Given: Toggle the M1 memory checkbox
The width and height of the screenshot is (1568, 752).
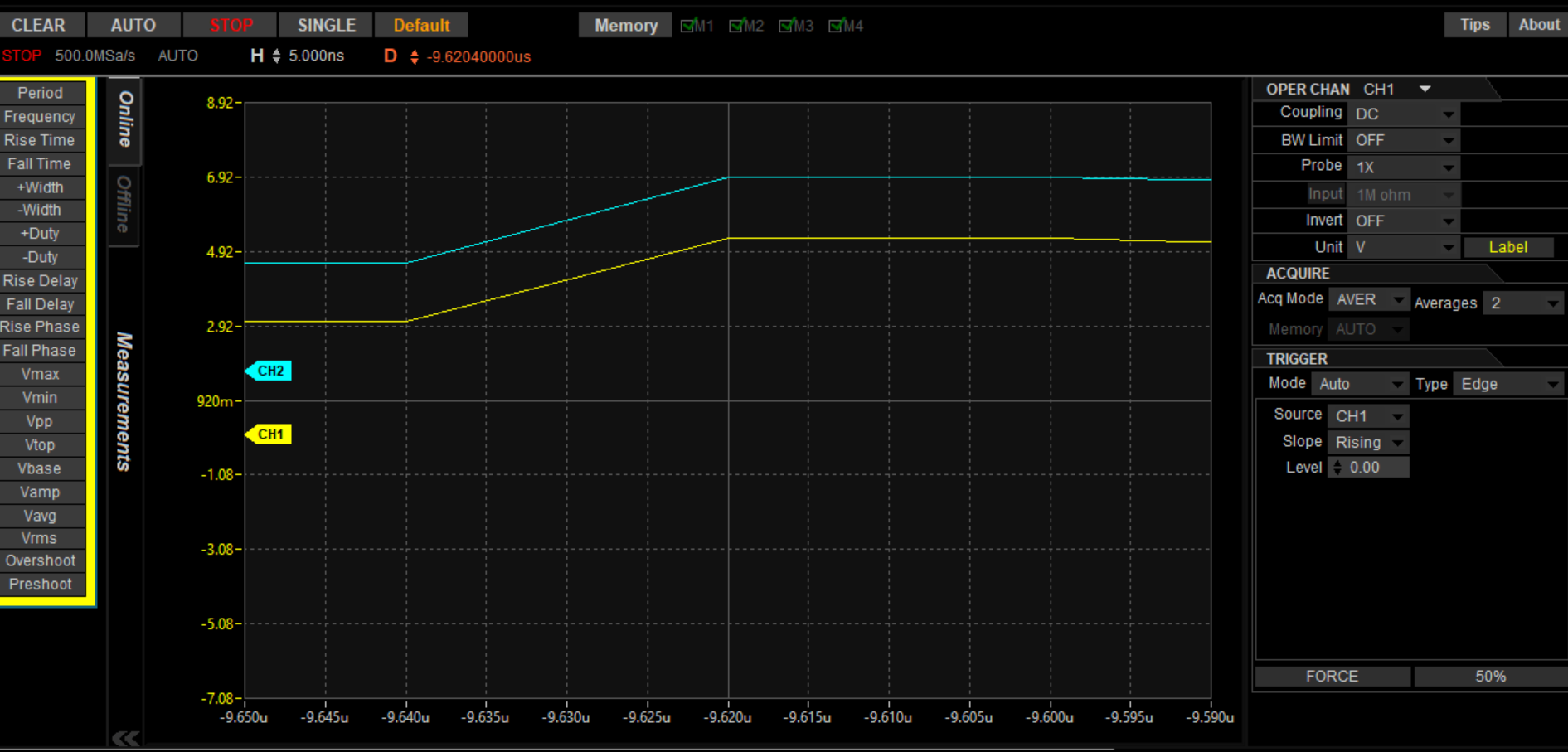Looking at the screenshot, I should pyautogui.click(x=687, y=26).
